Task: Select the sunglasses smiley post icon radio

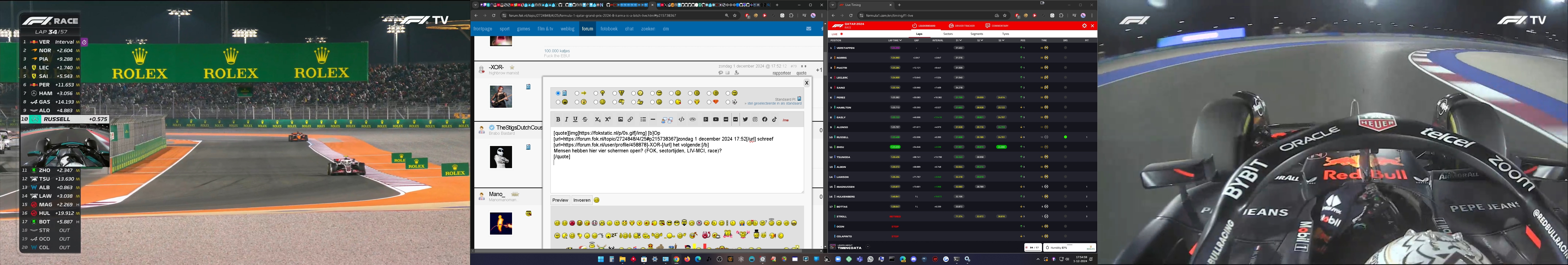Action: [x=652, y=93]
